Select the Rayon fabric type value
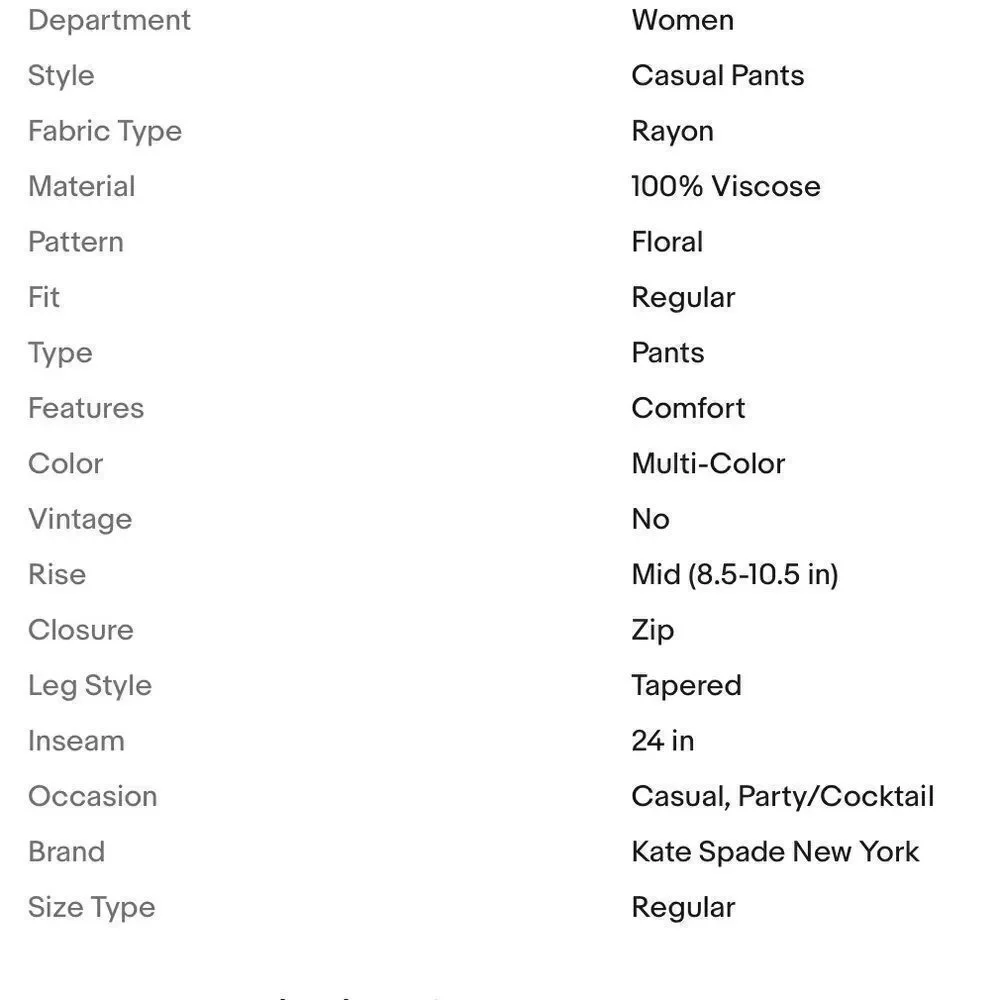Screen dimensions: 1000x1000 672,131
